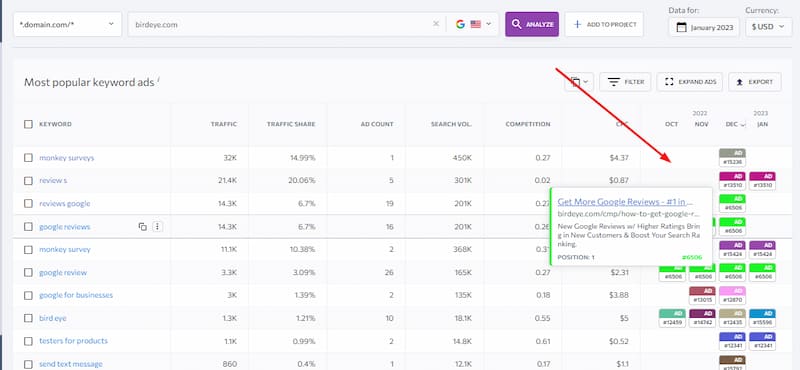
Task: Open the google for businesses keyword link
Action: [x=76, y=295]
